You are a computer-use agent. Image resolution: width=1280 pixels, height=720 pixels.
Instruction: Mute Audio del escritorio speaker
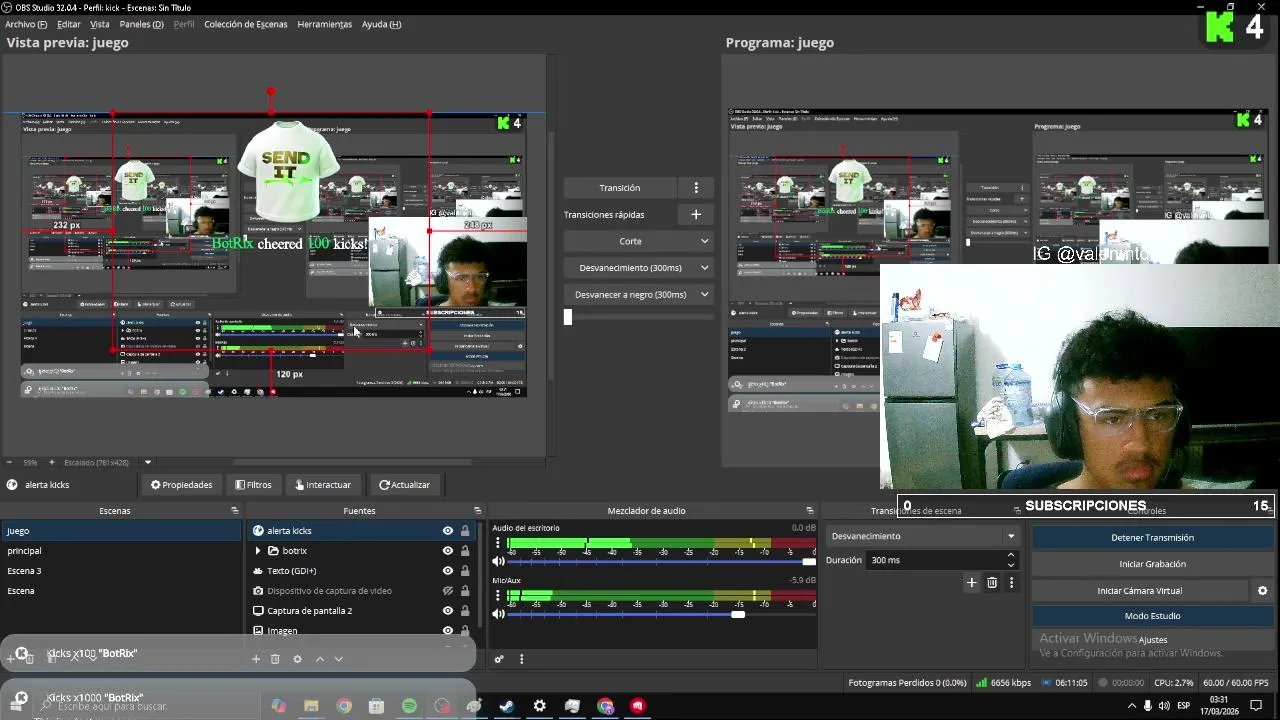click(498, 562)
